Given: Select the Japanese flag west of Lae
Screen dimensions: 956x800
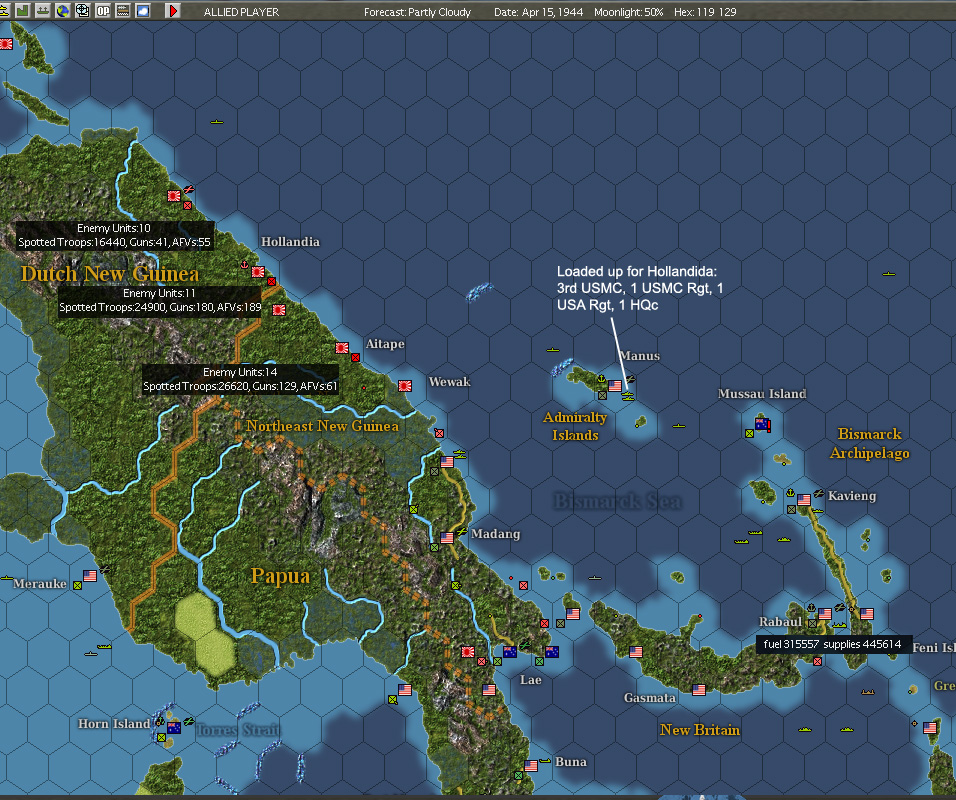Looking at the screenshot, I should pyautogui.click(x=468, y=652).
